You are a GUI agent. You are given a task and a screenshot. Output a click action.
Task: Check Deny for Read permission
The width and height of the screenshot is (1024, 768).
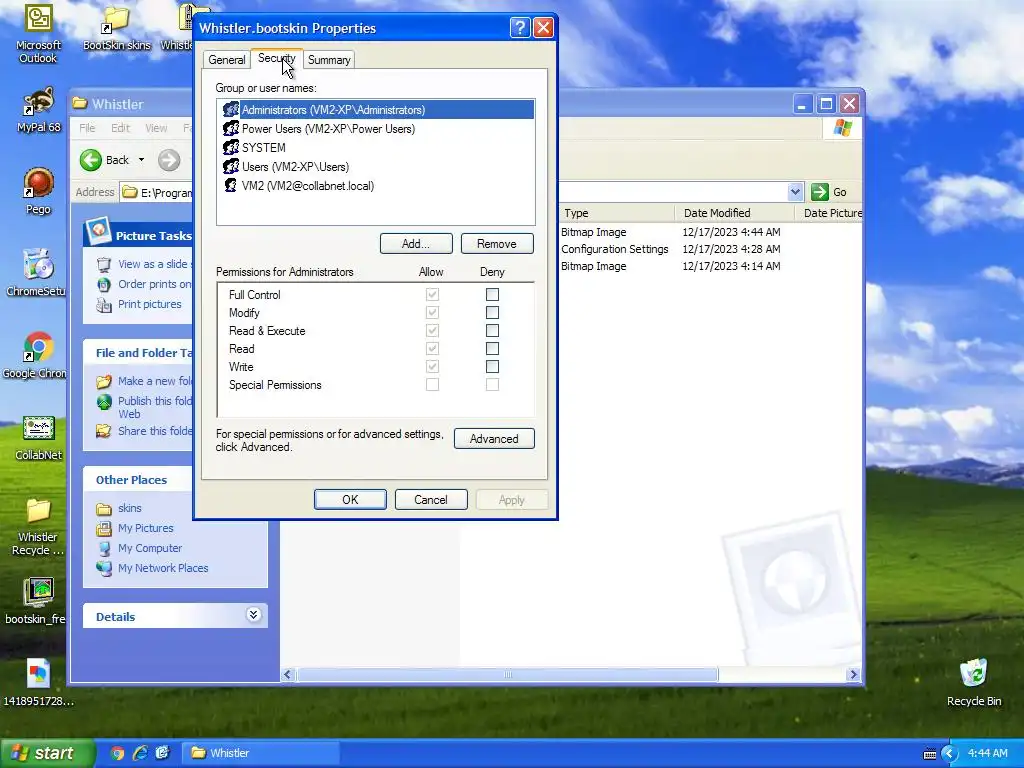(x=492, y=349)
